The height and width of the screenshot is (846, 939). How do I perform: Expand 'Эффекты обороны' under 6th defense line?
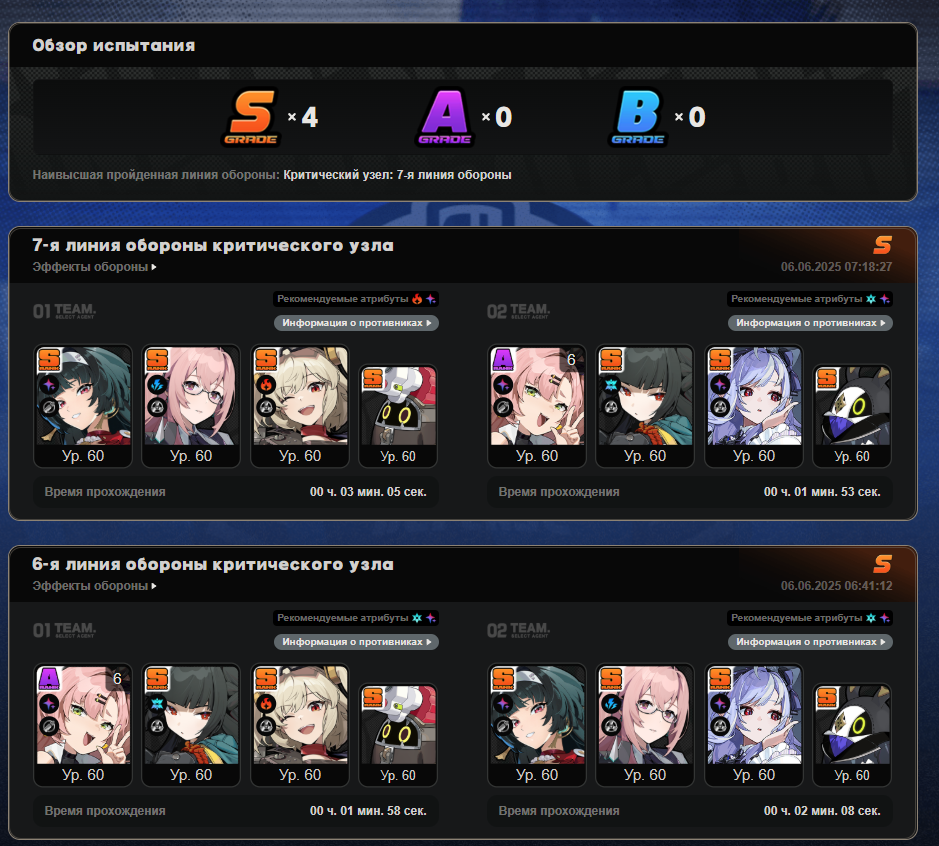pos(95,586)
